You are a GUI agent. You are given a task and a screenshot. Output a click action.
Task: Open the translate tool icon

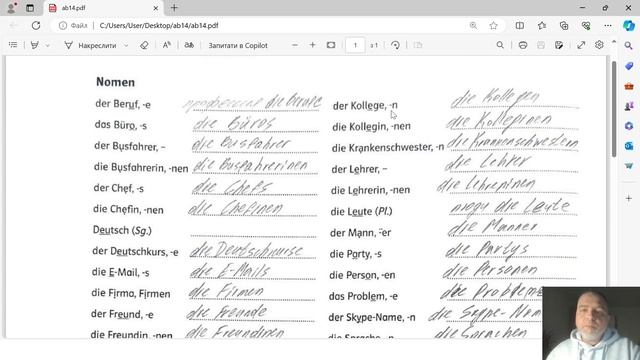click(189, 45)
